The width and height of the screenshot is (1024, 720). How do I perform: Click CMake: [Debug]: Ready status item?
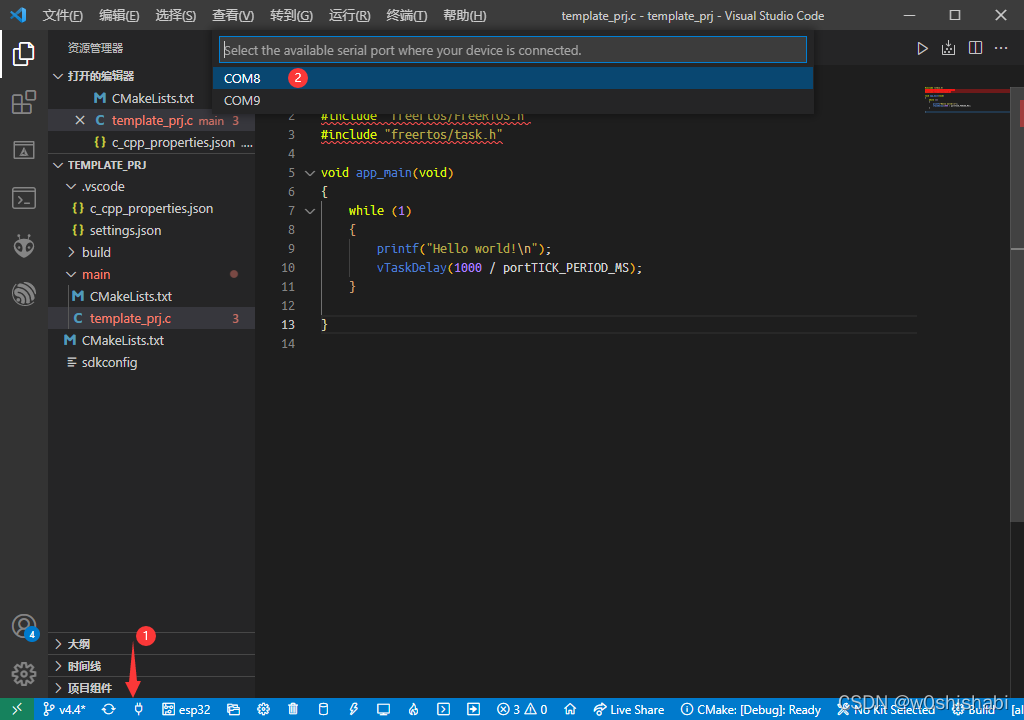click(750, 709)
